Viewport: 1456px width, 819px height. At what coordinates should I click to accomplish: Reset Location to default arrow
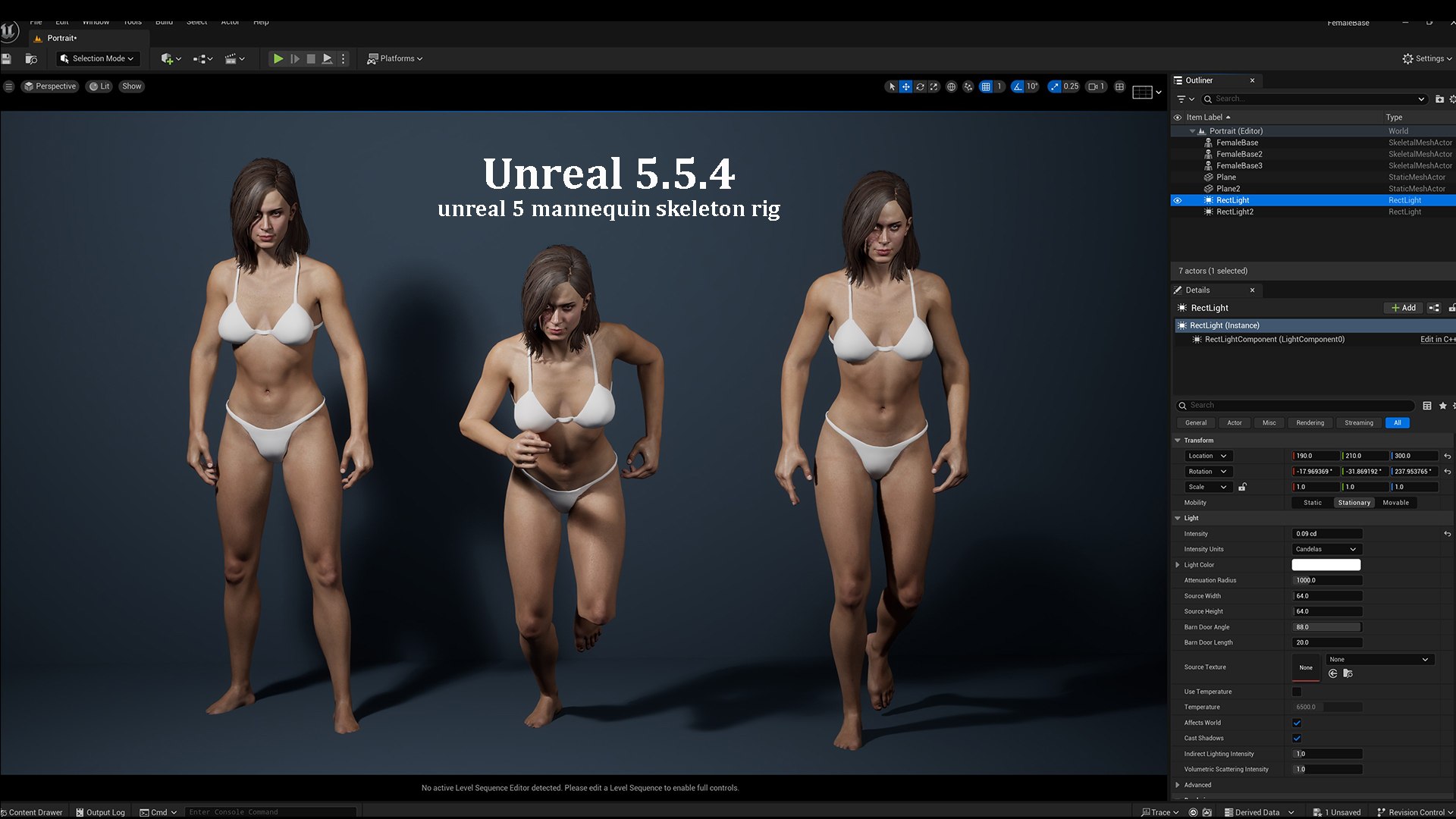point(1447,457)
